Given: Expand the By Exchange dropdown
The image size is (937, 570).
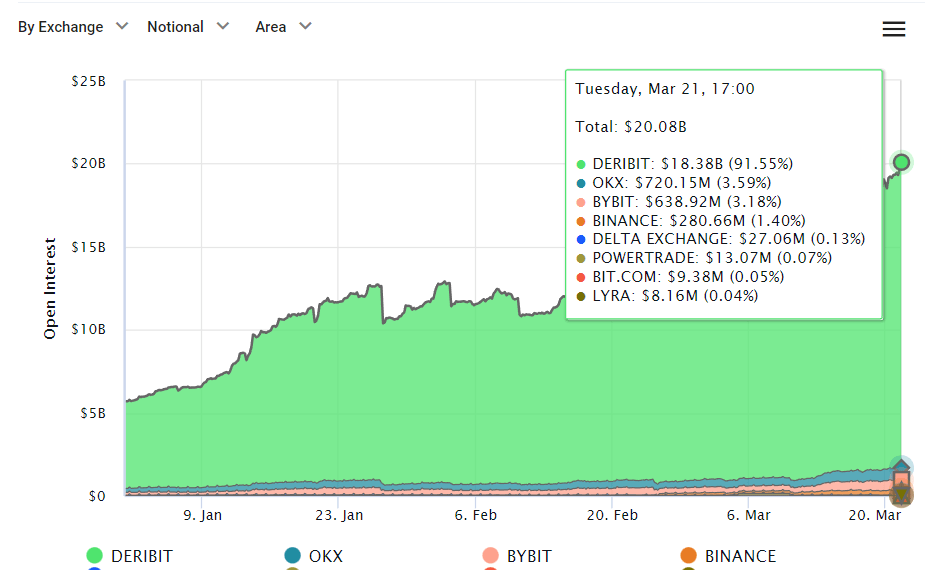Looking at the screenshot, I should coord(73,27).
